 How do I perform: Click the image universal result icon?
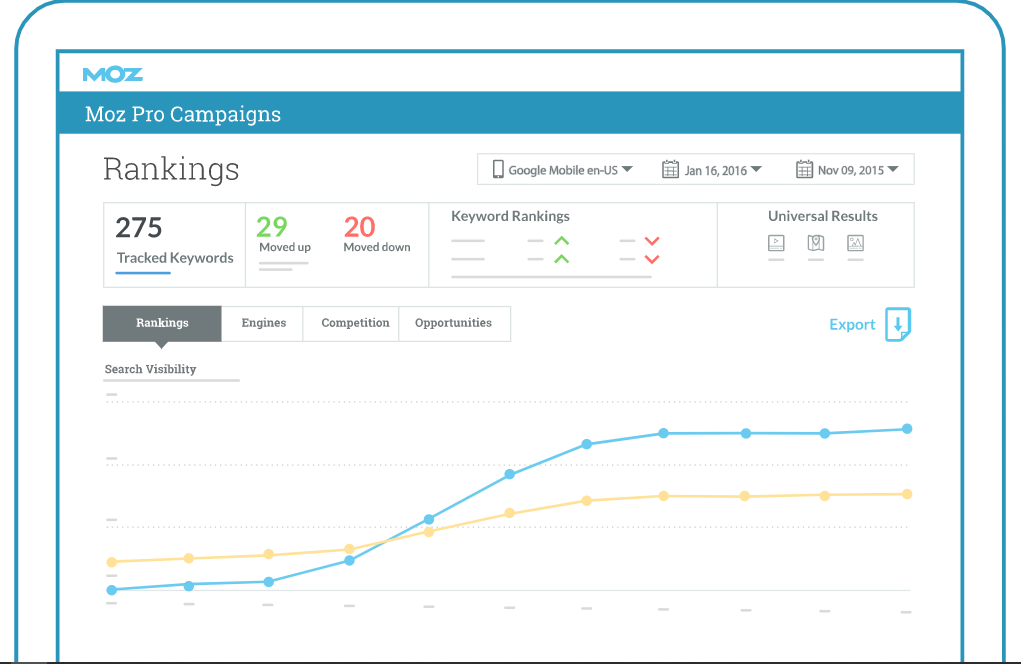(856, 243)
